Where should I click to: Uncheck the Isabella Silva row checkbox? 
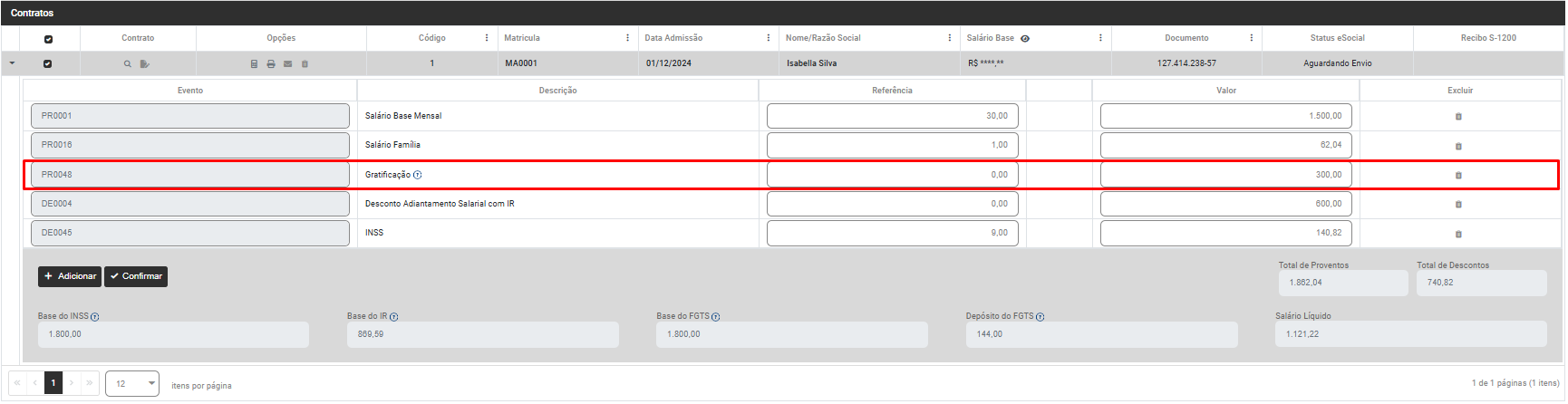point(48,63)
